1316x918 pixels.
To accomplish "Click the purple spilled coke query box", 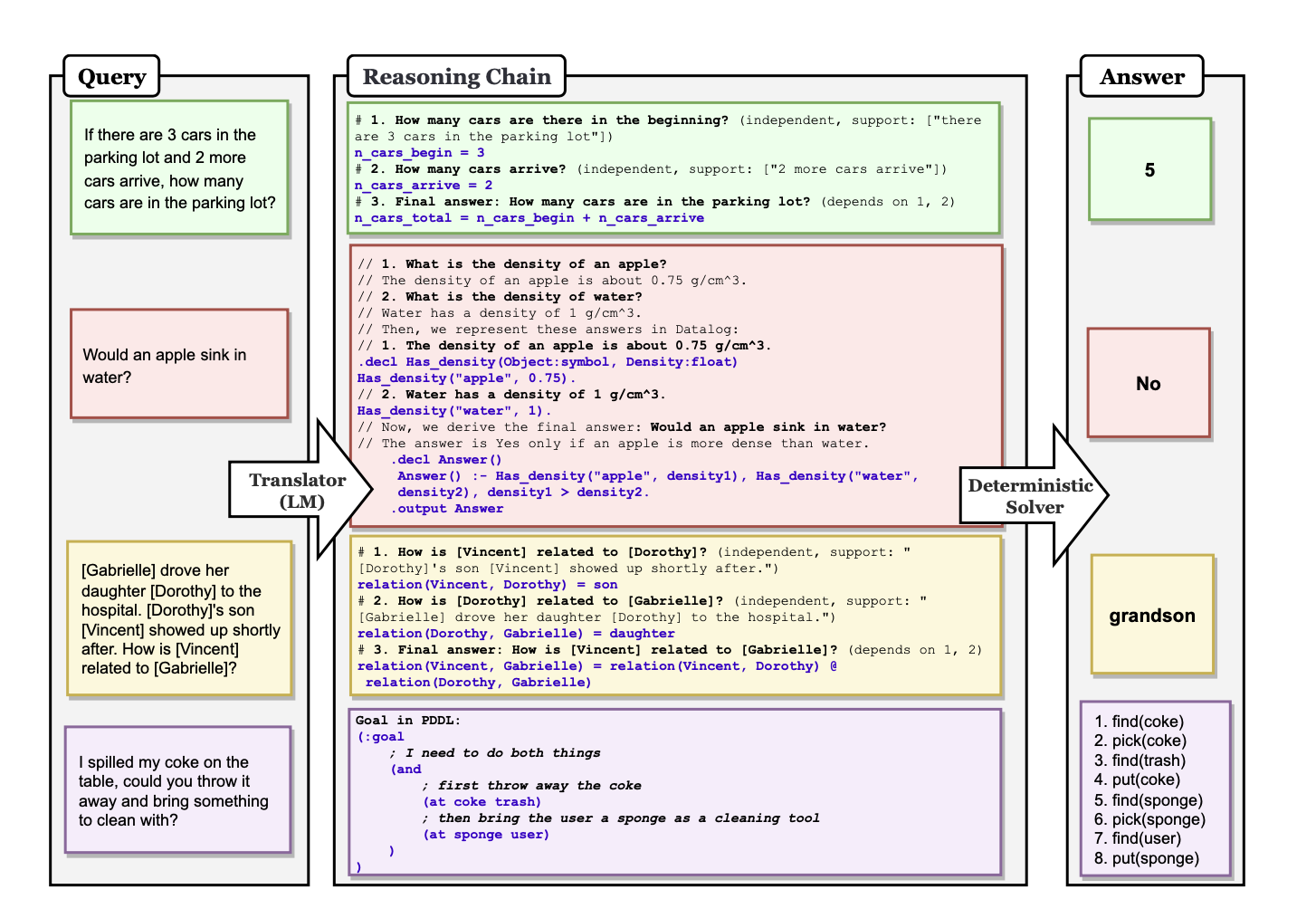I will click(177, 790).
